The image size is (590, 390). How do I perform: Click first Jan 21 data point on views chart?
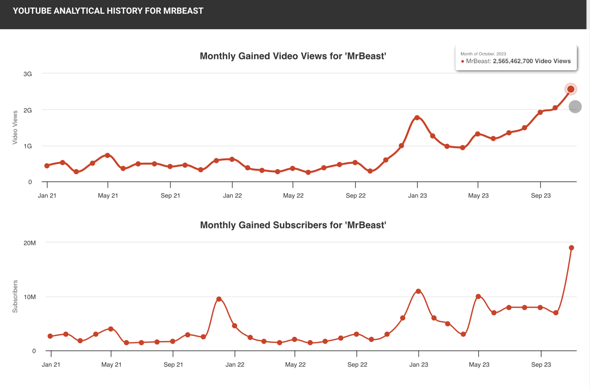47,166
